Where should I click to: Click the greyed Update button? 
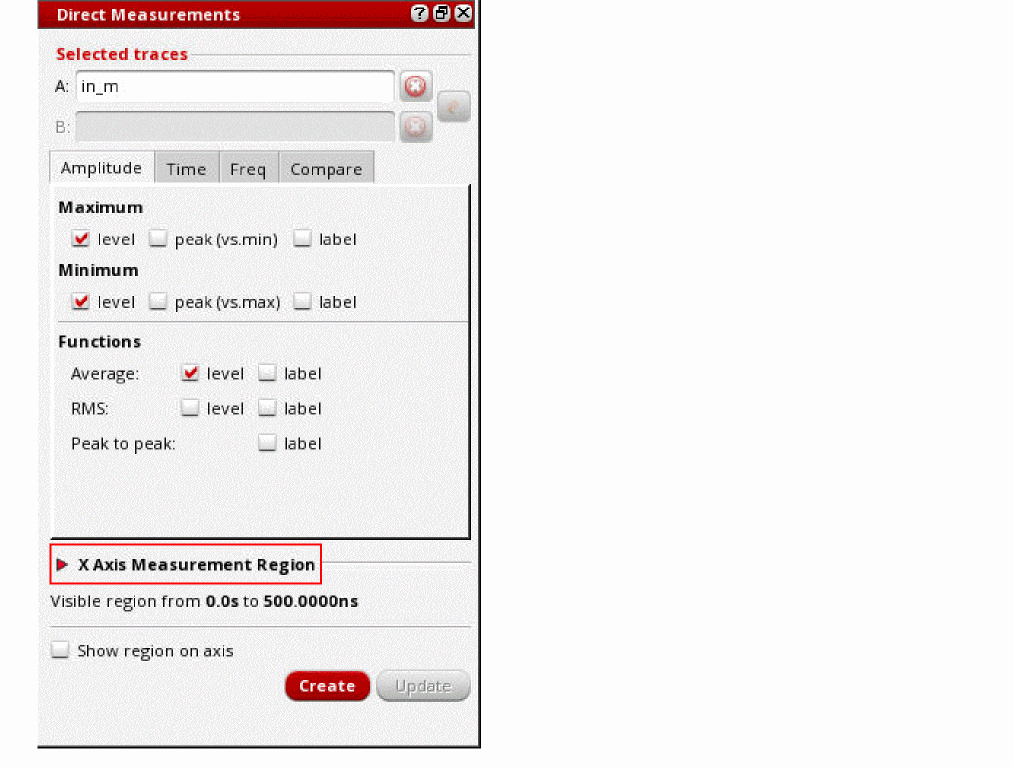423,686
